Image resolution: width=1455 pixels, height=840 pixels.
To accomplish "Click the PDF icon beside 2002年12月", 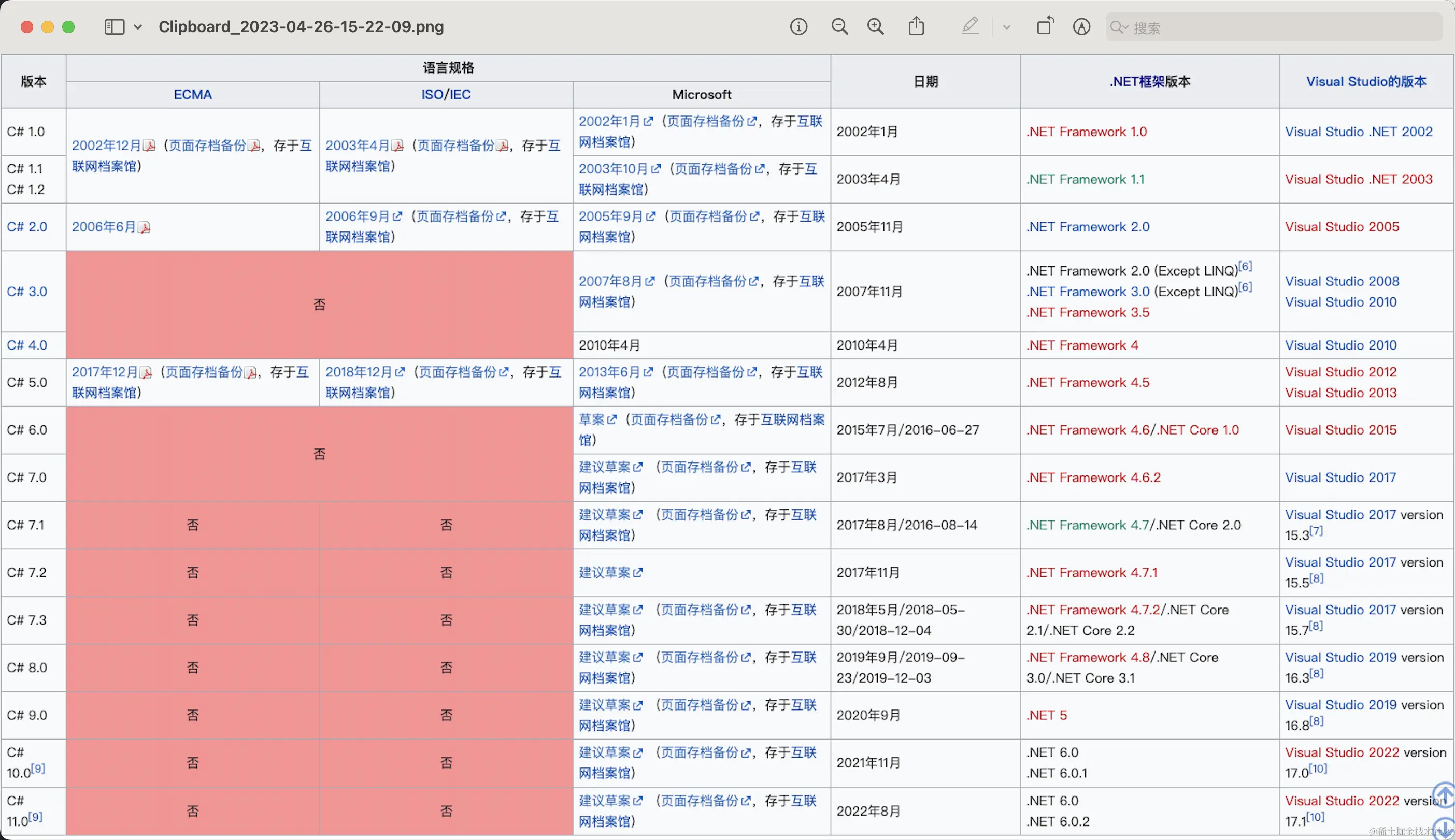I will (x=149, y=146).
